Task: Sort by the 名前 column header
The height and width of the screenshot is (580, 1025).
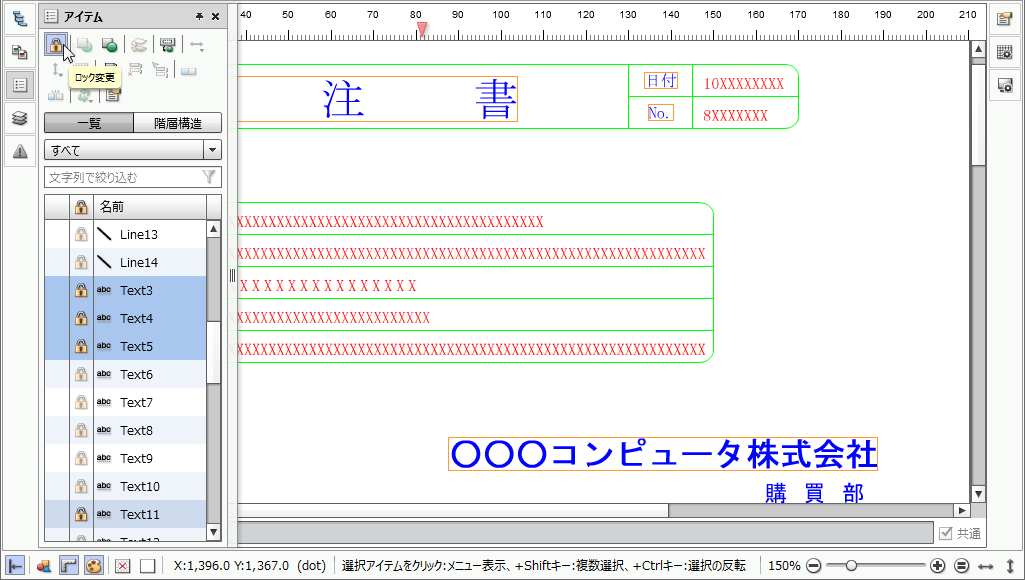Action: click(x=150, y=207)
